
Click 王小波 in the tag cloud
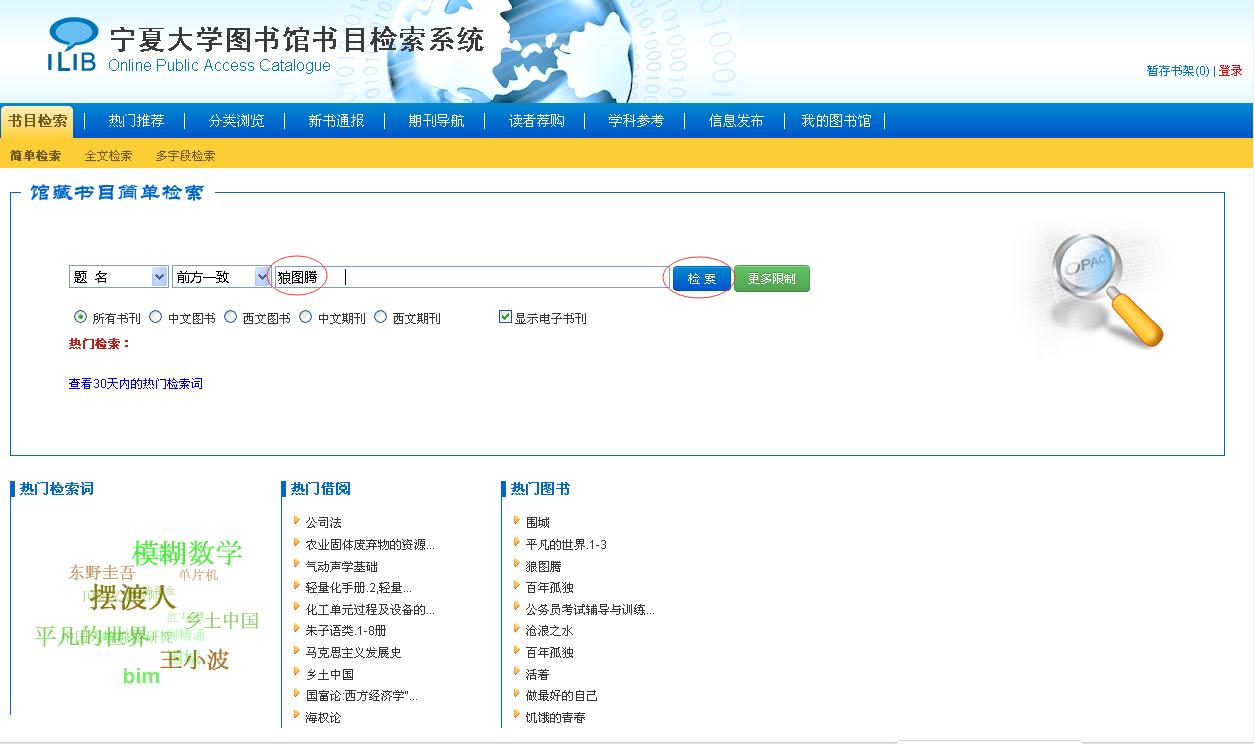click(x=195, y=659)
